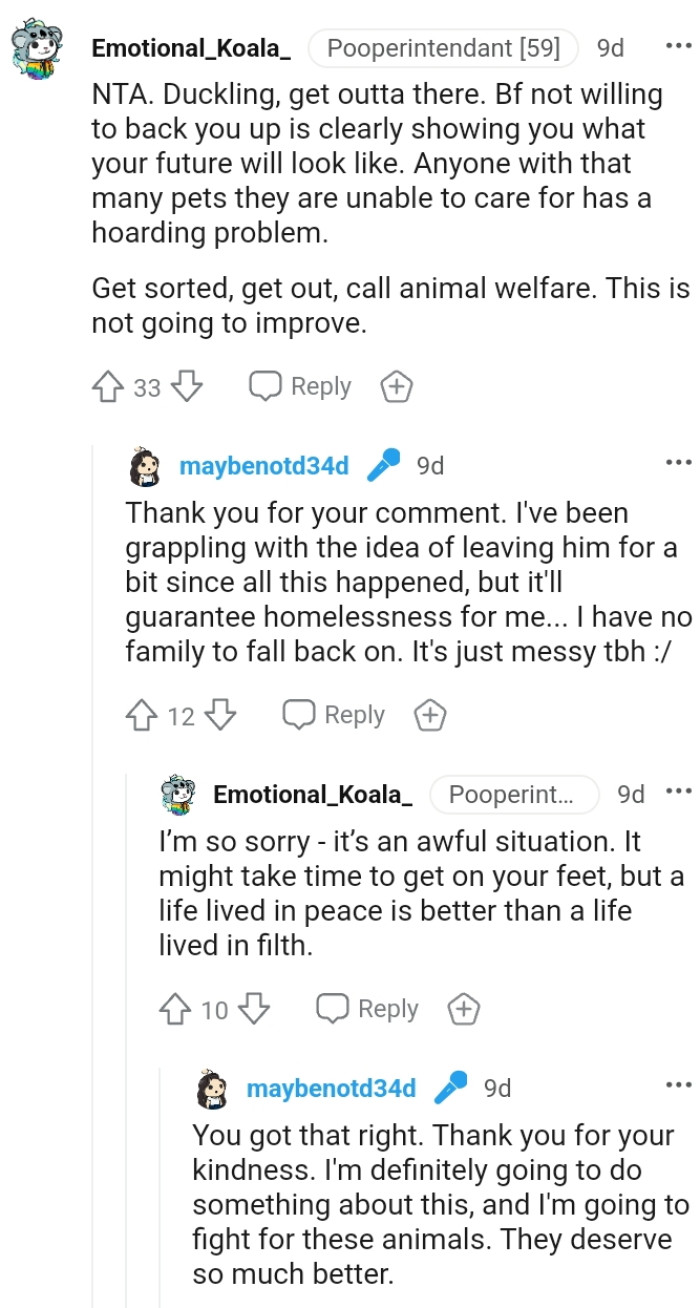Click the 9d timestamp on the top comment

point(610,47)
